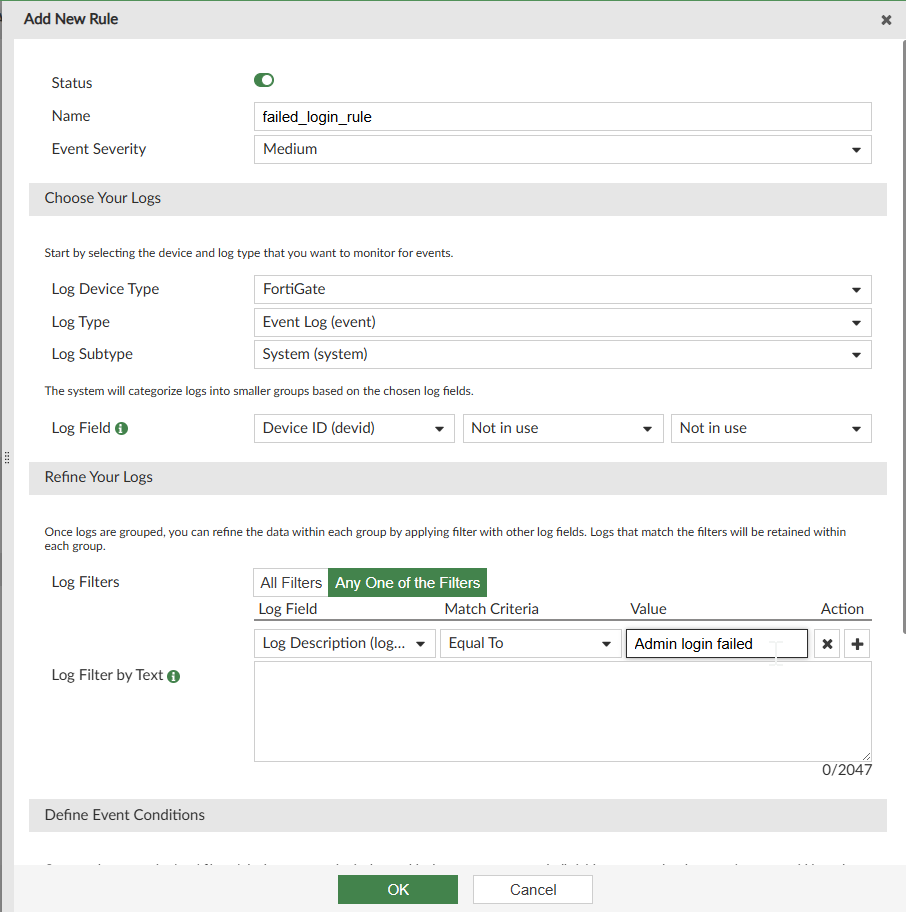The image size is (906, 912).
Task: Expand the Log Subtype dropdown
Action: tap(562, 354)
